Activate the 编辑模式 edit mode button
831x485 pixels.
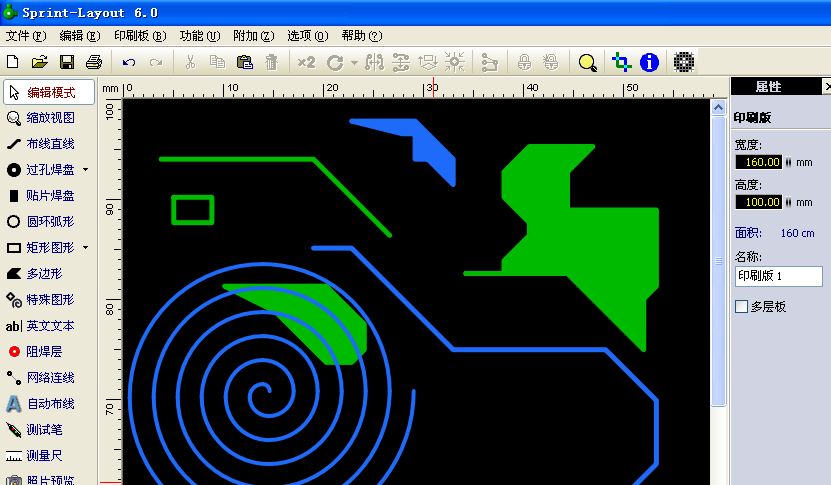pyautogui.click(x=48, y=92)
